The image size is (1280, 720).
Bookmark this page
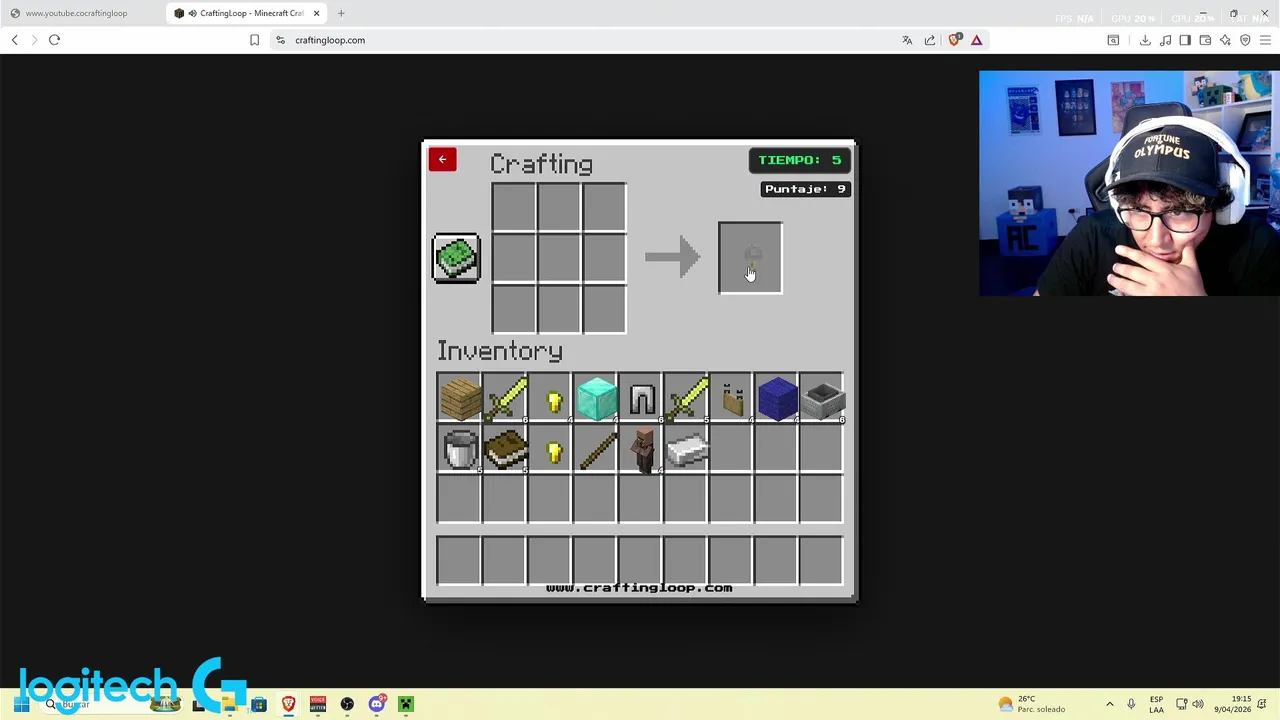pos(254,40)
